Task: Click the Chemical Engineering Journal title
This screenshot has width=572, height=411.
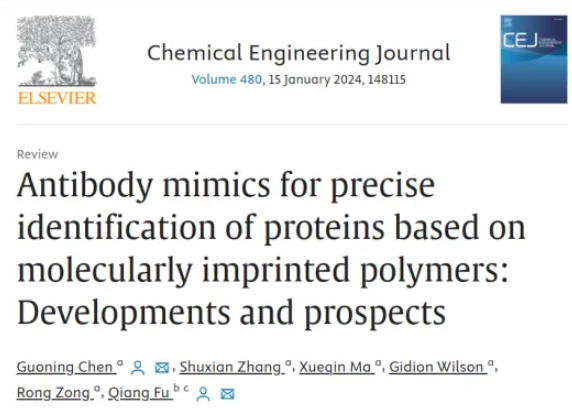Action: [x=299, y=53]
